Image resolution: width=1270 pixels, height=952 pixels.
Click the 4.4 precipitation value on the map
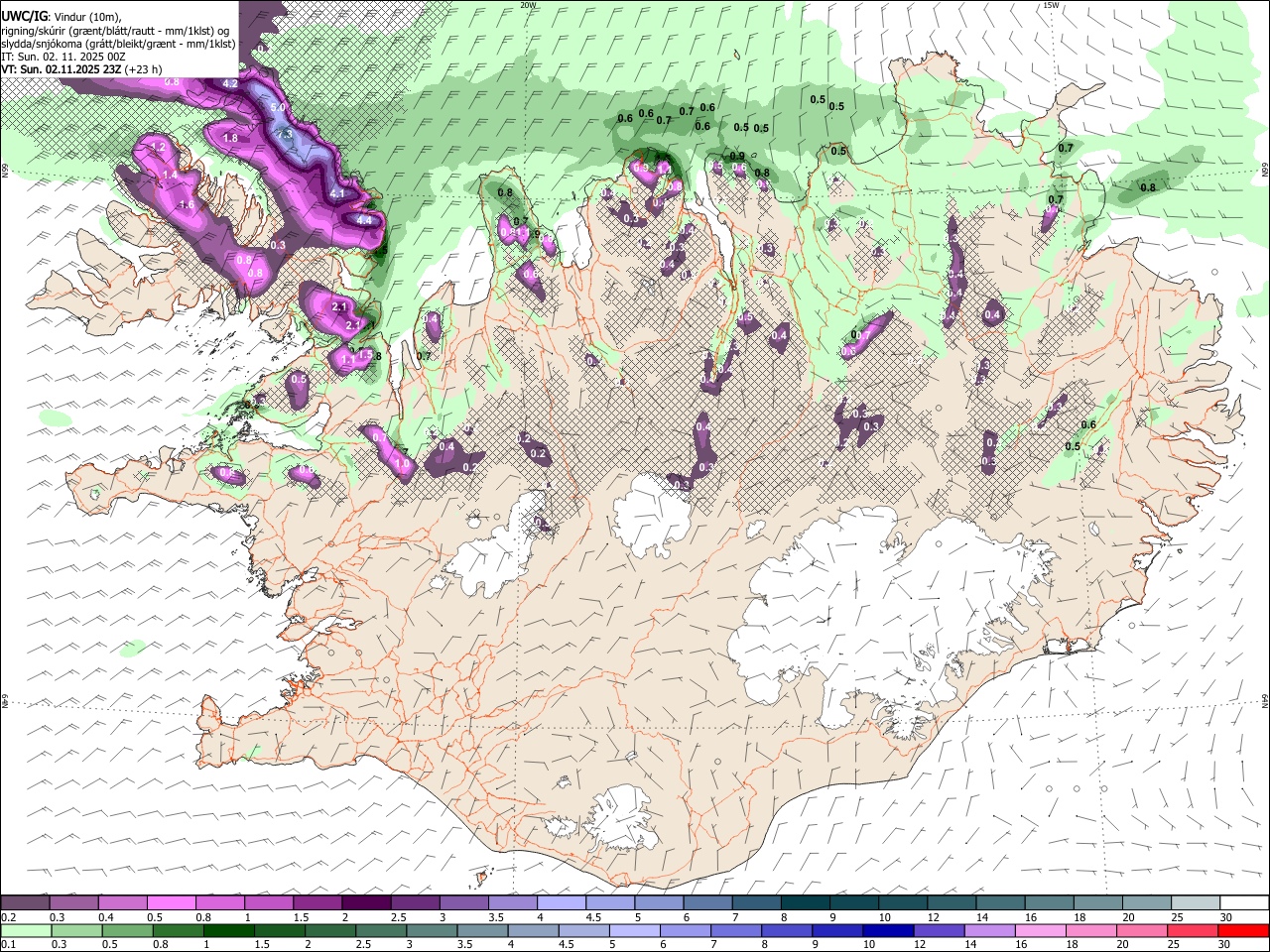363,220
